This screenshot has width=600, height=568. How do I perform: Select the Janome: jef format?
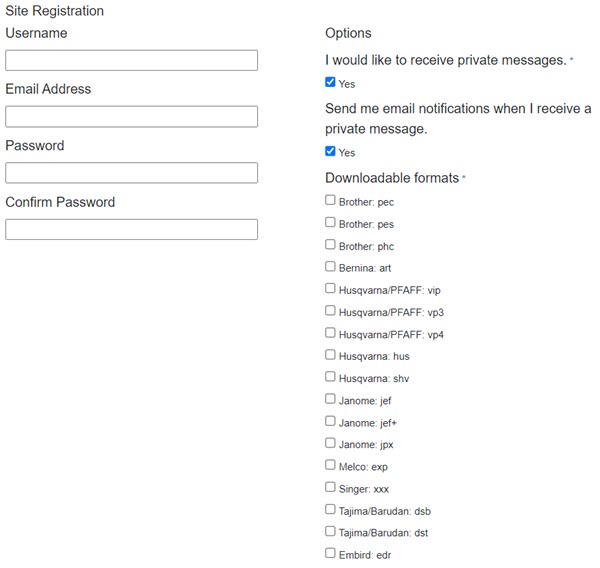pyautogui.click(x=331, y=399)
